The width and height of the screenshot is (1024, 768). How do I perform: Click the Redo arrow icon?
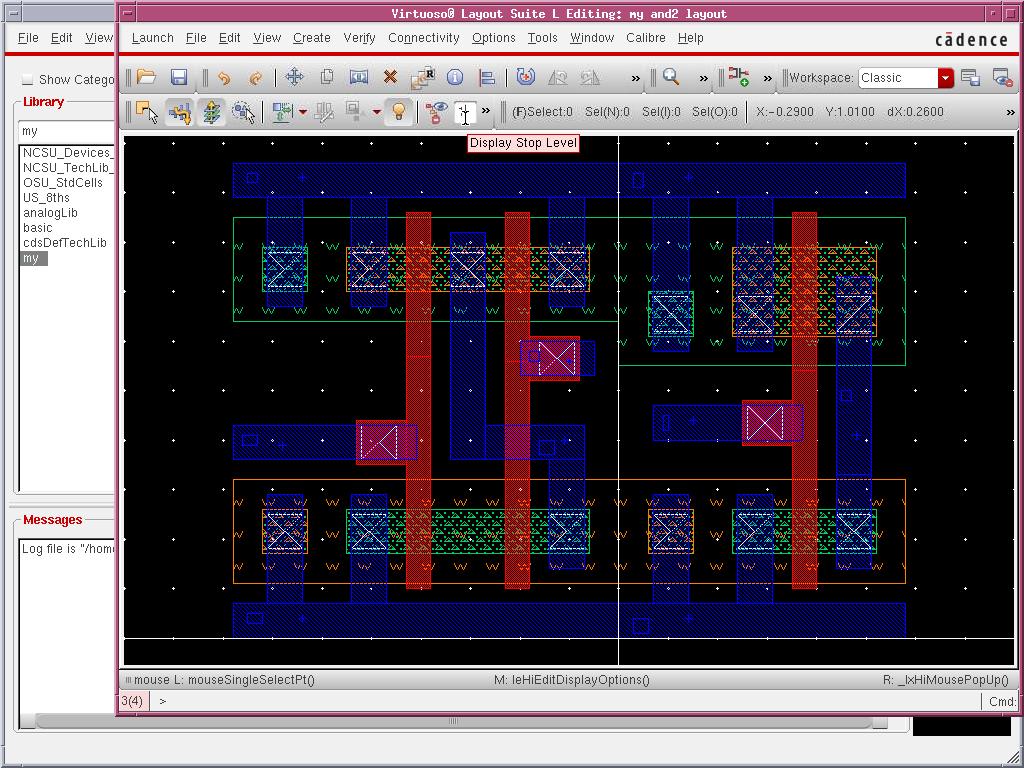(x=255, y=78)
